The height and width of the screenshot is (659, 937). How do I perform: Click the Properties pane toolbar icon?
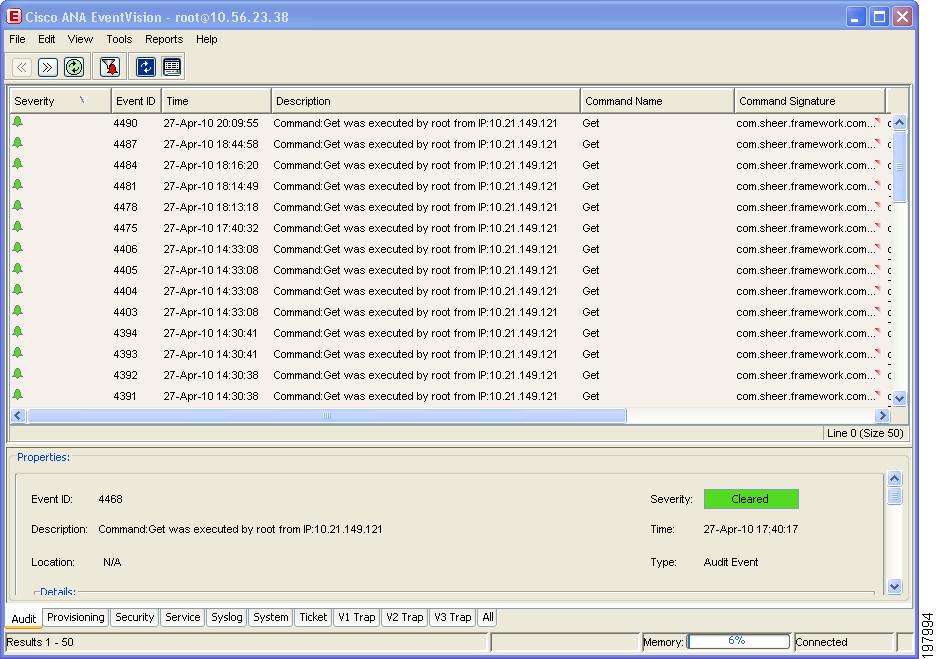point(172,67)
